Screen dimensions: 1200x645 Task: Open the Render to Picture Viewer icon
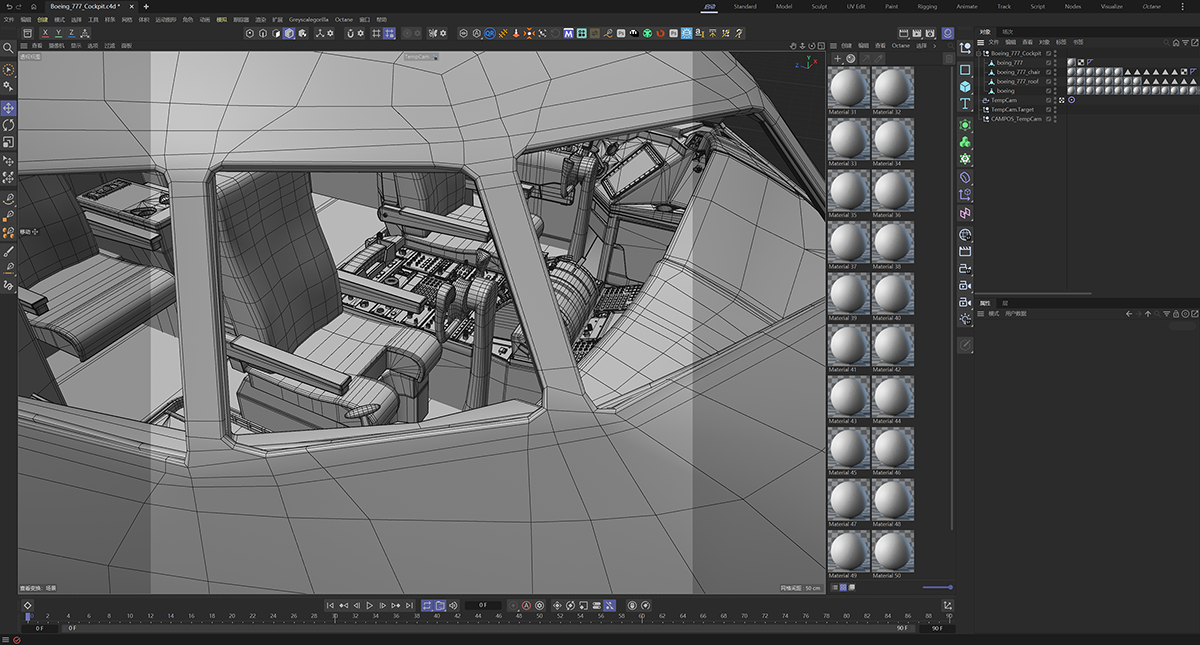click(917, 33)
